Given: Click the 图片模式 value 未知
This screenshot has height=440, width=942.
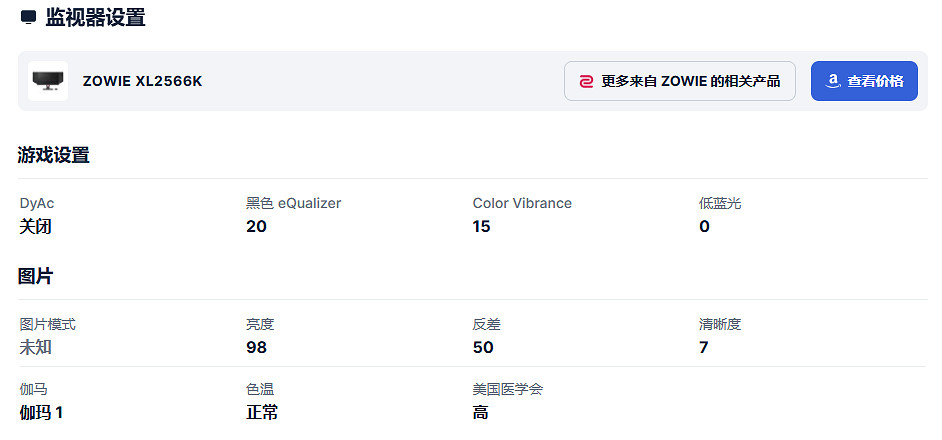Looking at the screenshot, I should pos(35,348).
